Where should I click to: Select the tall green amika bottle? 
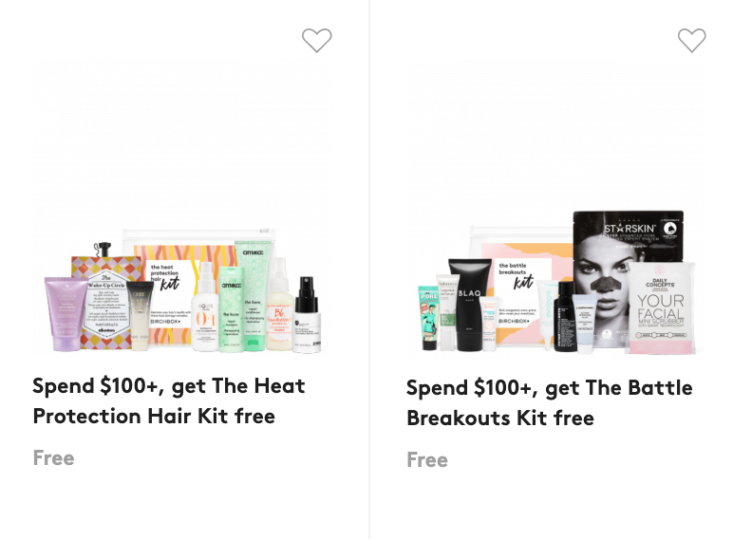[253, 295]
